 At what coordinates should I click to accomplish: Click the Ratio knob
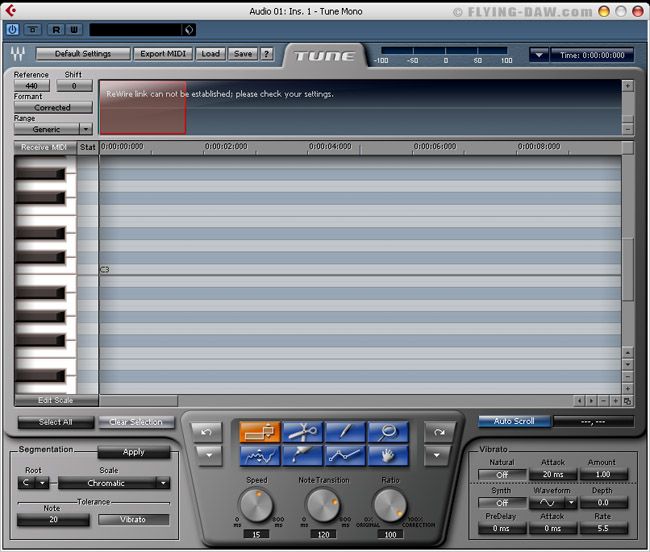[390, 506]
